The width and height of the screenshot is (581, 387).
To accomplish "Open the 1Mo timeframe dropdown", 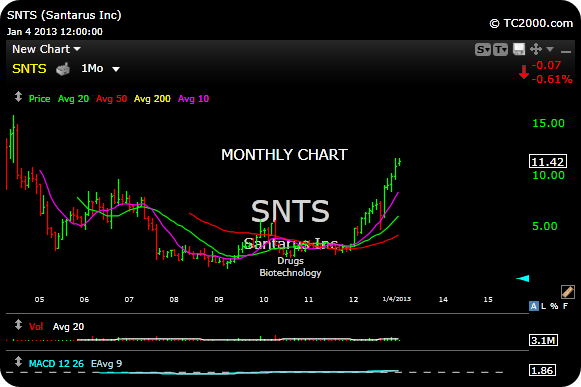I will pyautogui.click(x=100, y=69).
